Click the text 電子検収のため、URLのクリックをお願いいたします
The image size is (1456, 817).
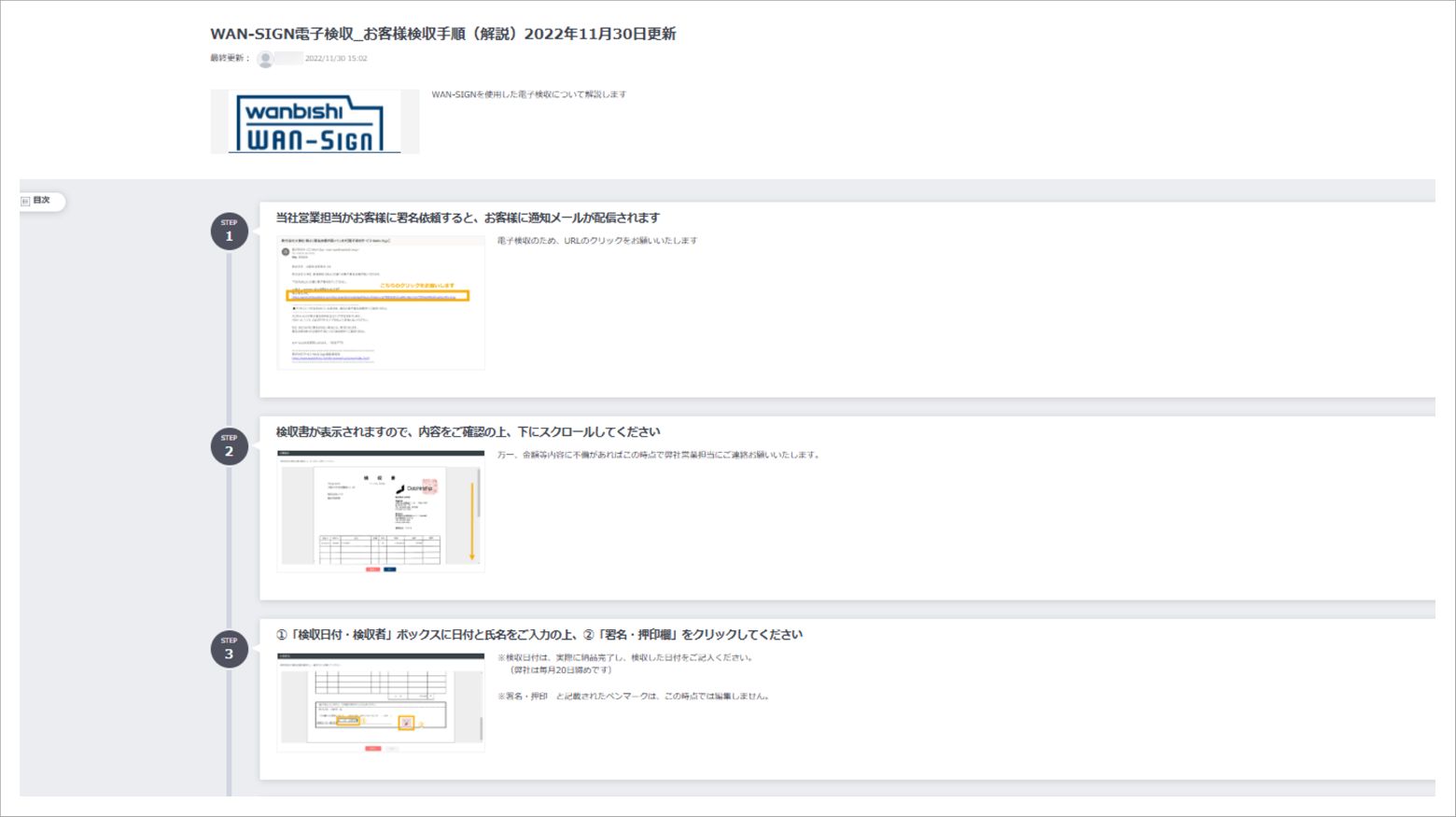597,241
